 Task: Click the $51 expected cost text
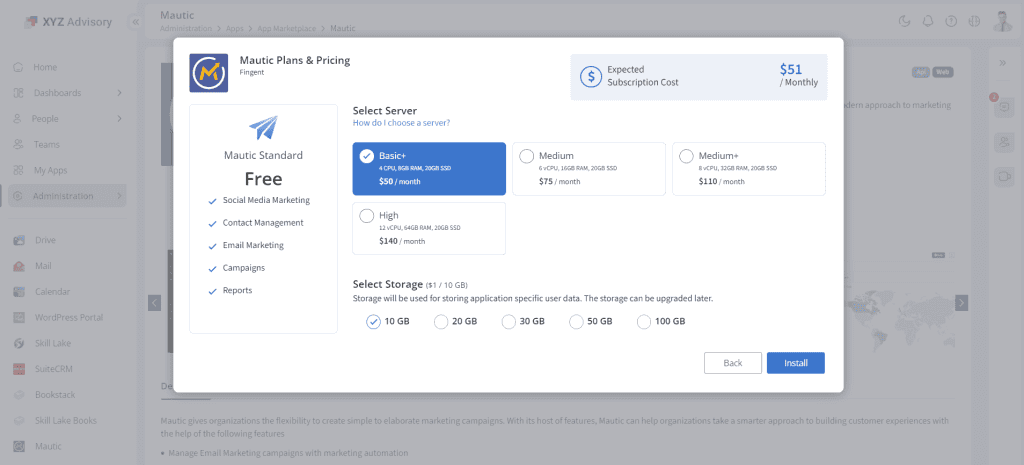coord(791,69)
